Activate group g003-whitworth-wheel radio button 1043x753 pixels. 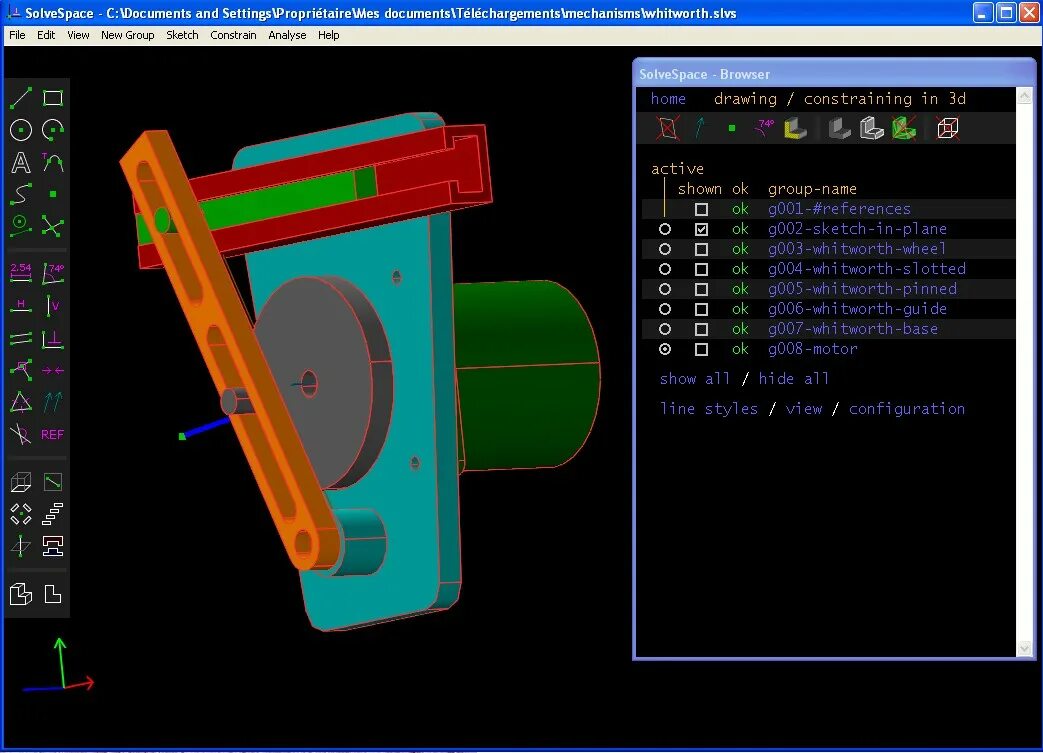point(665,249)
